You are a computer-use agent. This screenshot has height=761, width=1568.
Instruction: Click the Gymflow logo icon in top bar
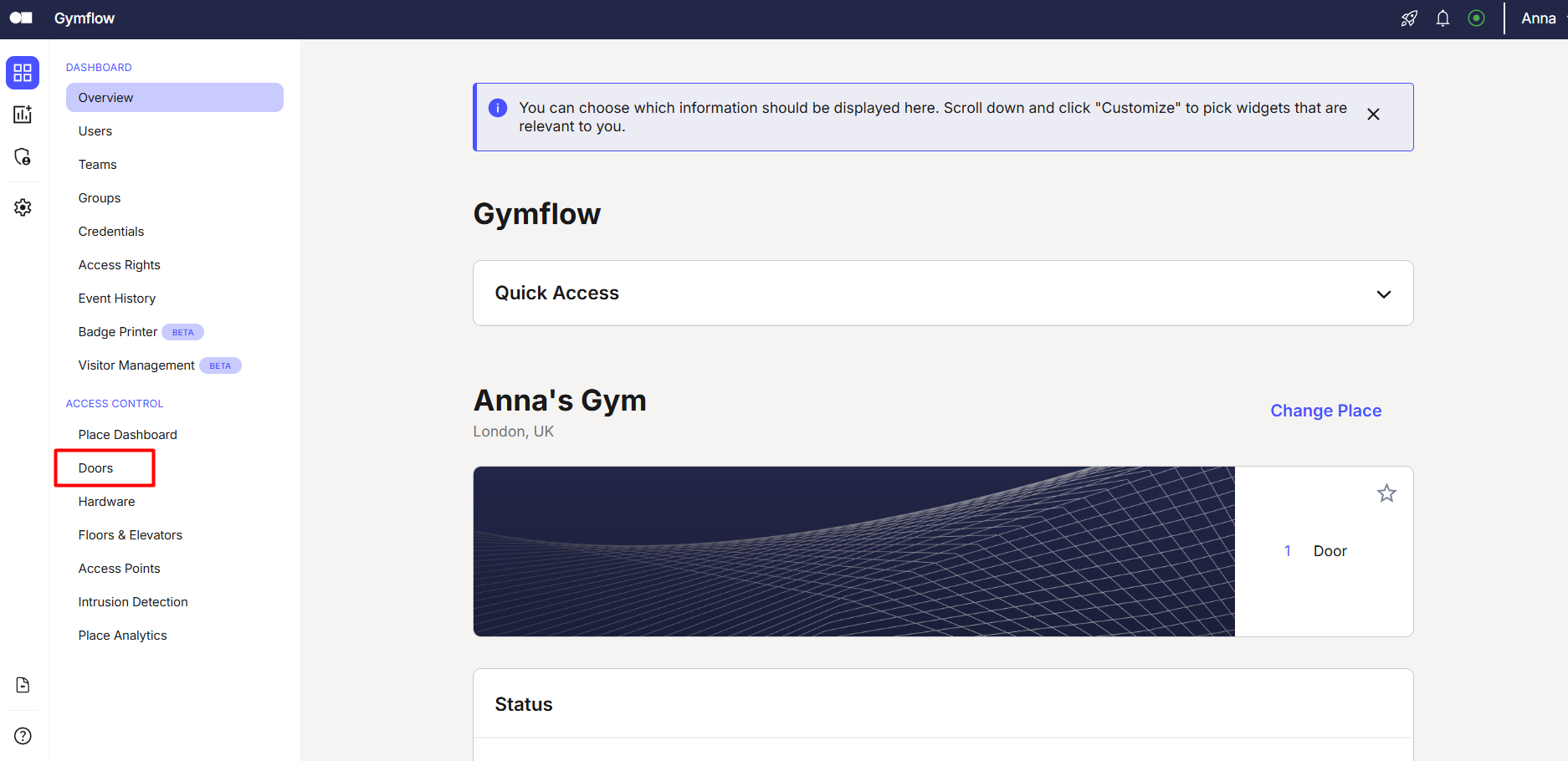[21, 18]
